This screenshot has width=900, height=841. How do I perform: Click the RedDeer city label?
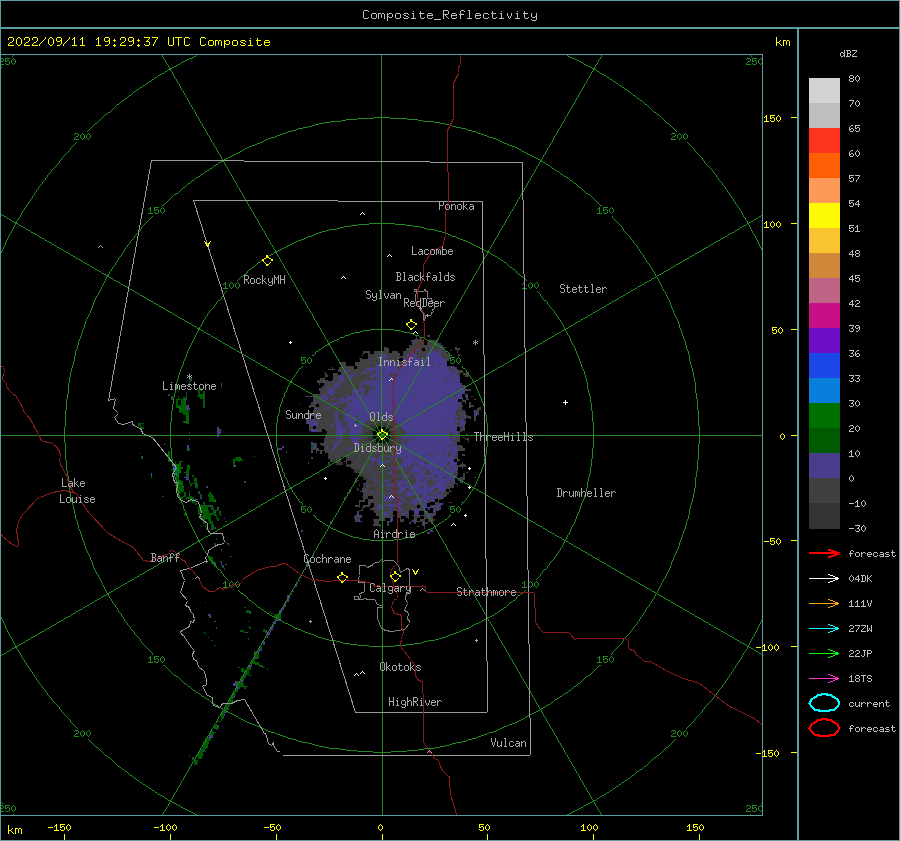click(x=424, y=303)
